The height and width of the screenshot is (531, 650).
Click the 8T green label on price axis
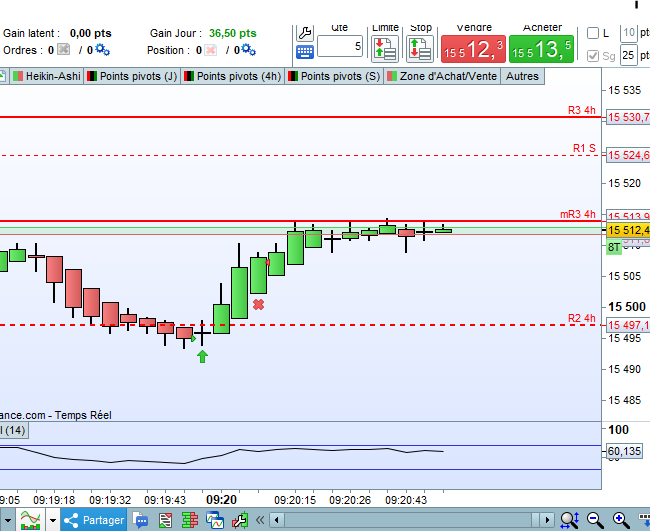[x=614, y=247]
